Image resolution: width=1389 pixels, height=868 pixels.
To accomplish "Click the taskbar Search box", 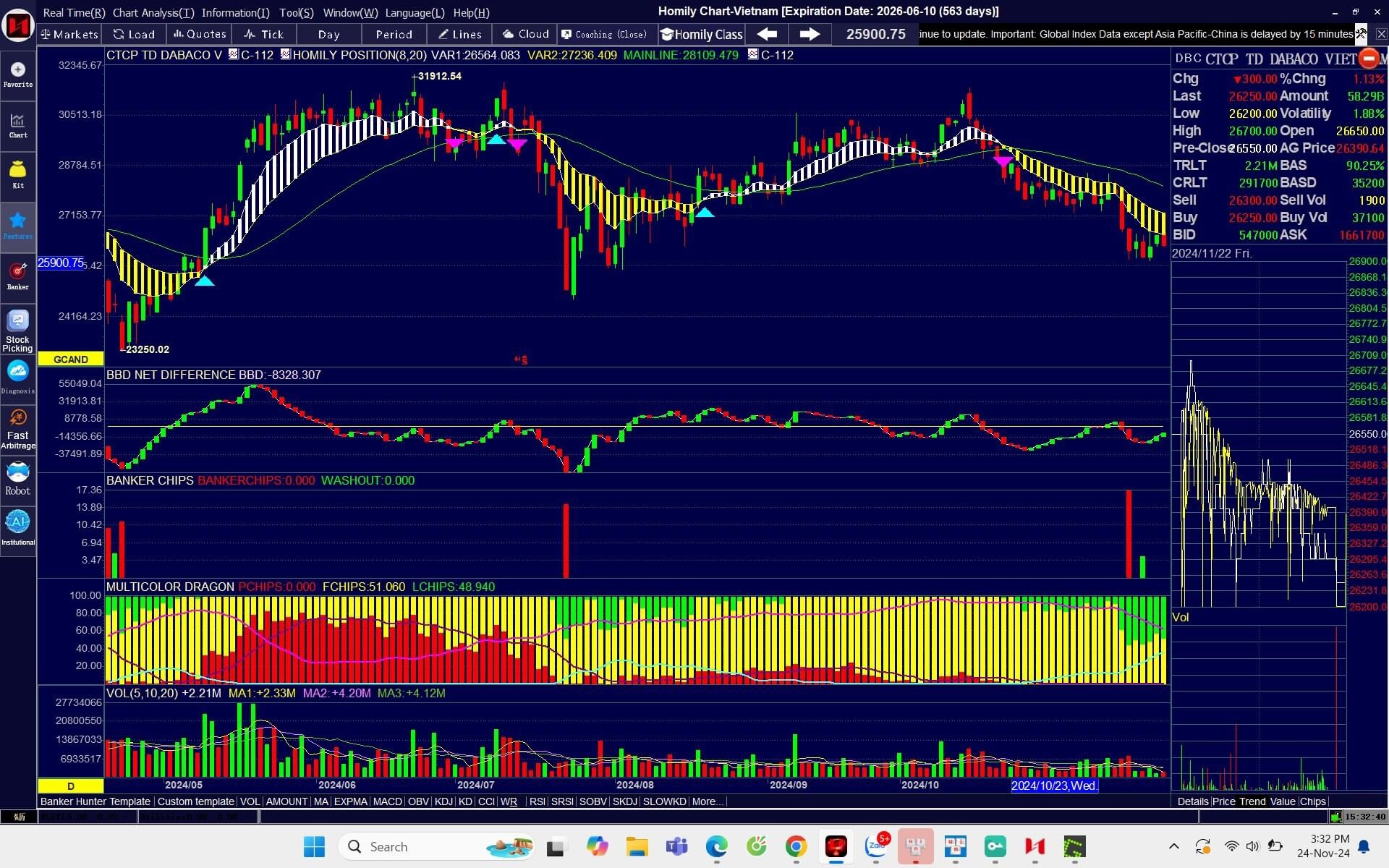I will 437,846.
